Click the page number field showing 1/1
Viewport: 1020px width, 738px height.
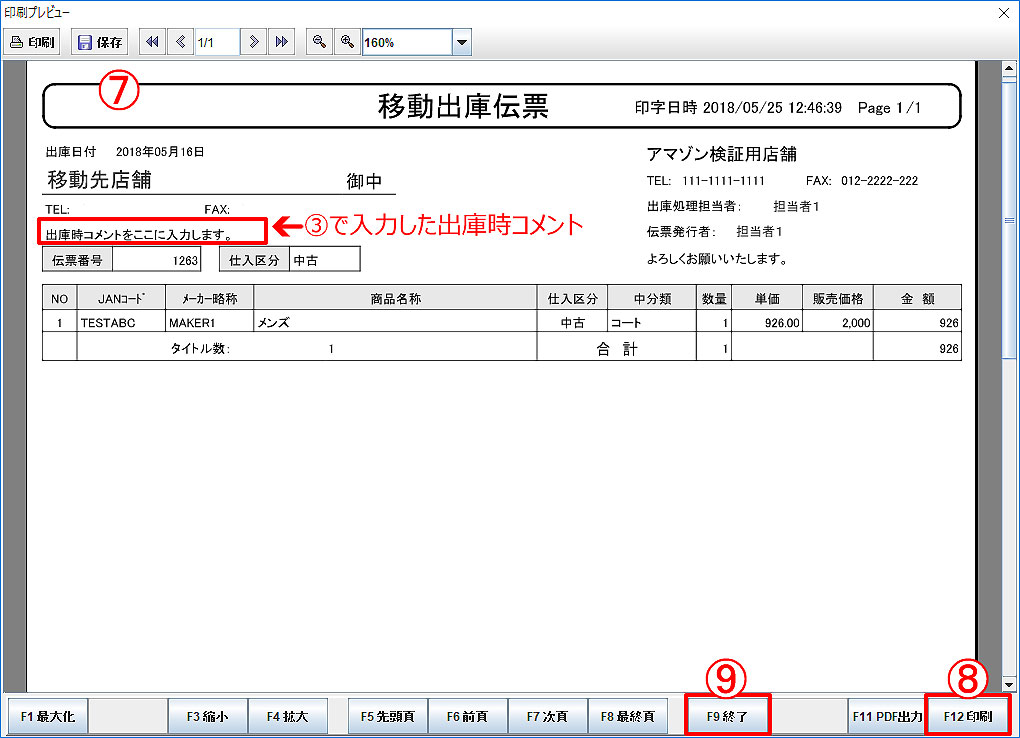(x=216, y=42)
